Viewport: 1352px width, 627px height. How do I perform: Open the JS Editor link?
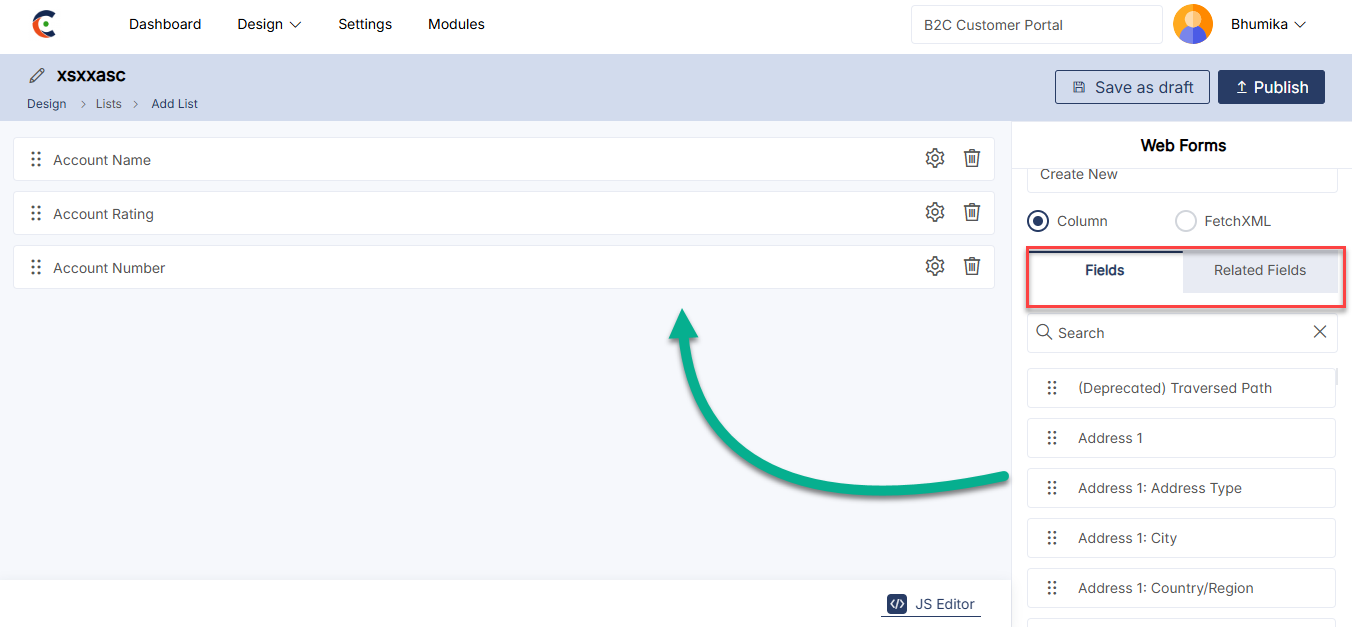pyautogui.click(x=930, y=604)
